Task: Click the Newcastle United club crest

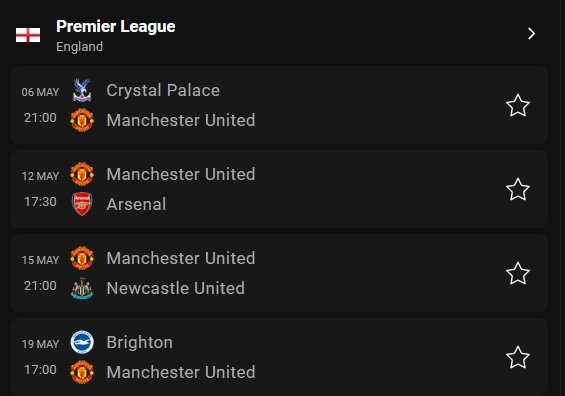Action: pos(82,288)
